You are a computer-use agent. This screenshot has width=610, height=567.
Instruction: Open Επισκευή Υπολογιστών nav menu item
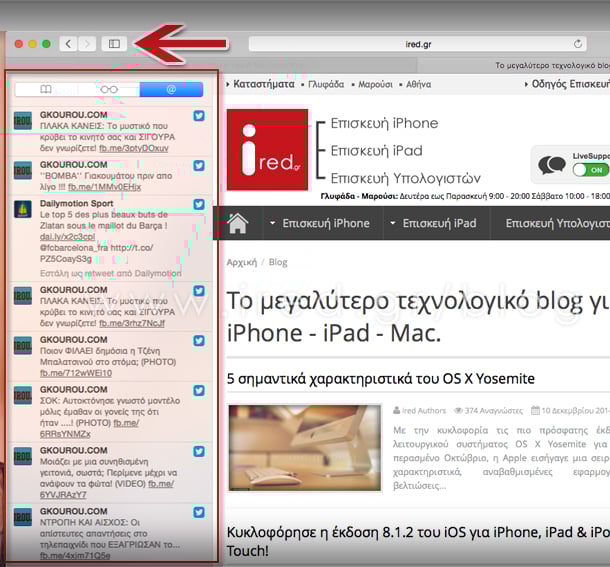coord(557,223)
